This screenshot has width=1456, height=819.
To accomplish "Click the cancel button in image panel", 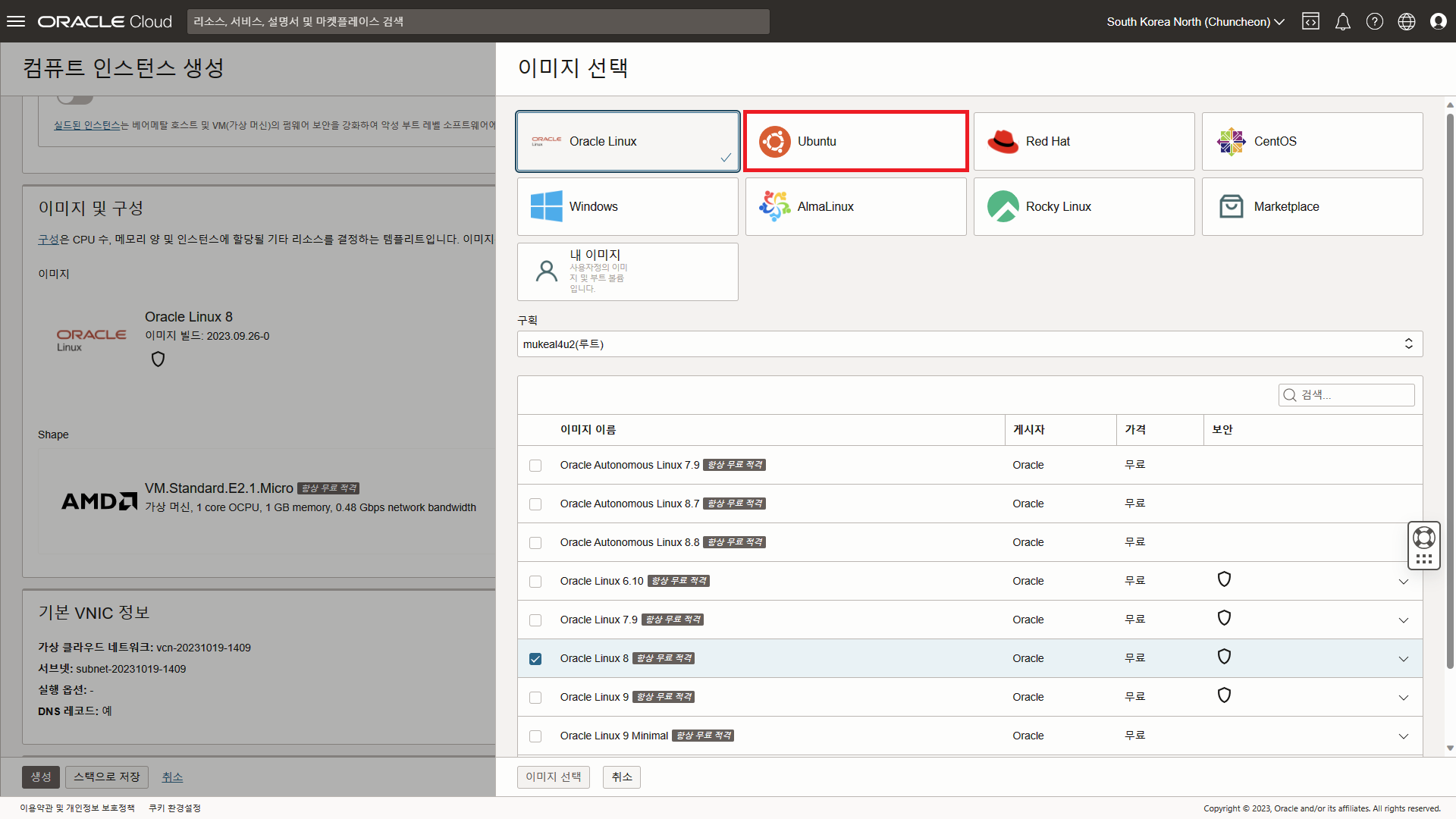I will click(x=621, y=777).
